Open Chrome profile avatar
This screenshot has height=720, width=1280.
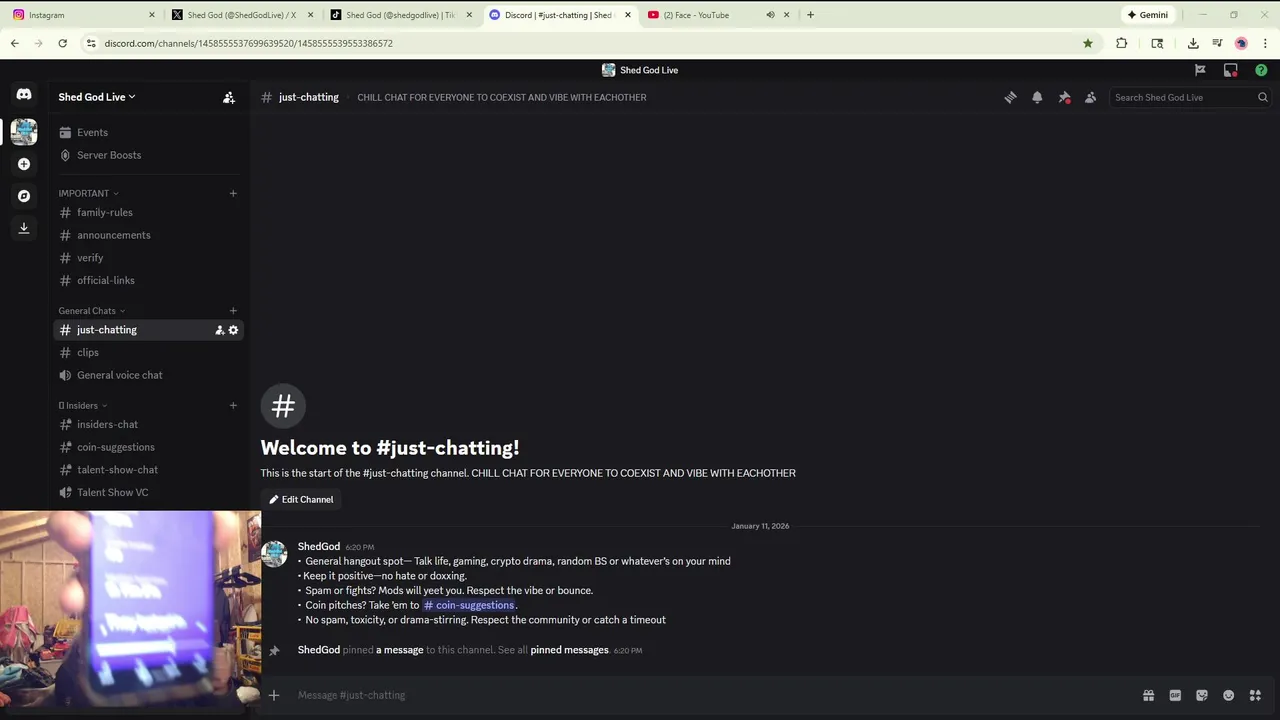(x=1241, y=43)
